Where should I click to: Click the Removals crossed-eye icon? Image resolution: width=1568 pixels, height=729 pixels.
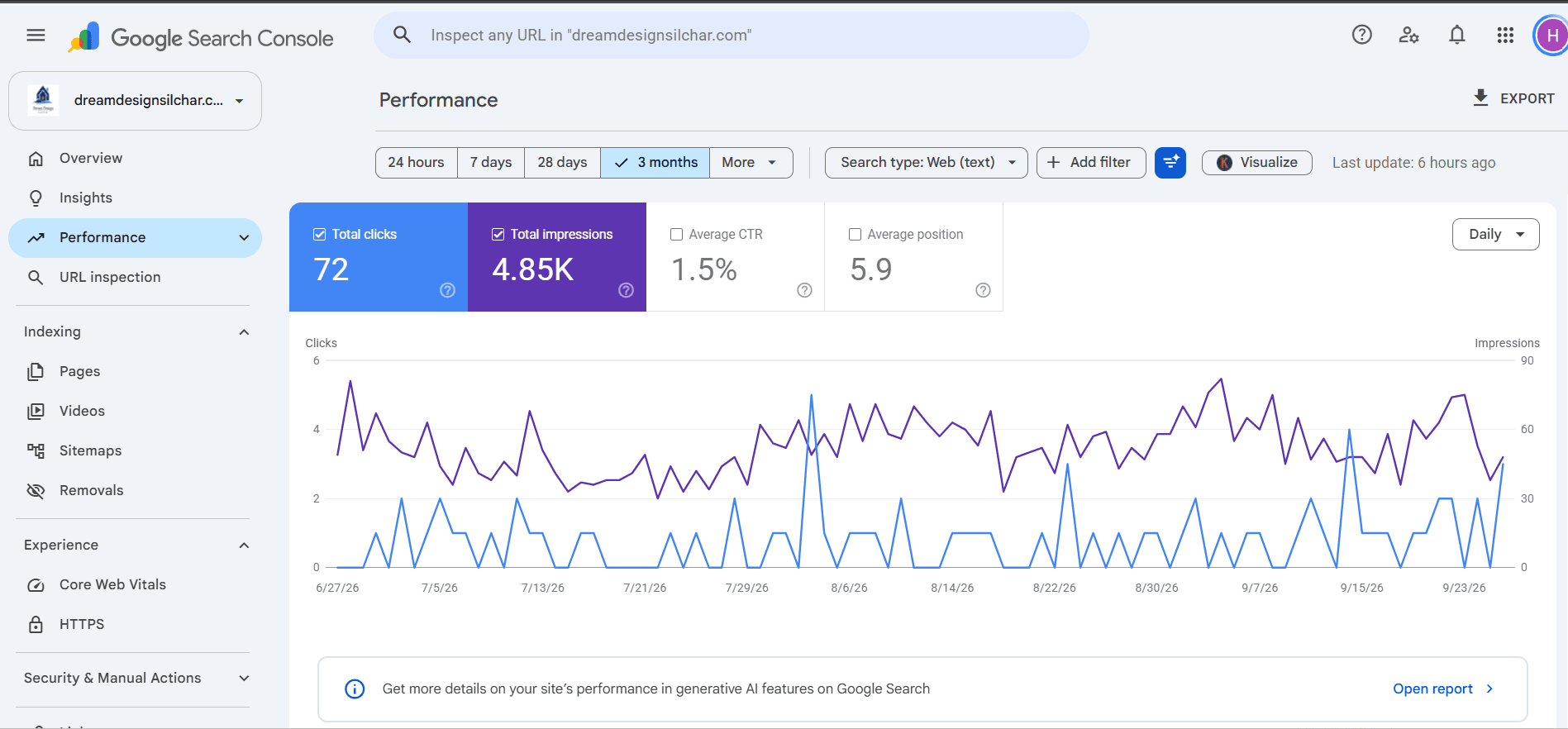[x=36, y=491]
